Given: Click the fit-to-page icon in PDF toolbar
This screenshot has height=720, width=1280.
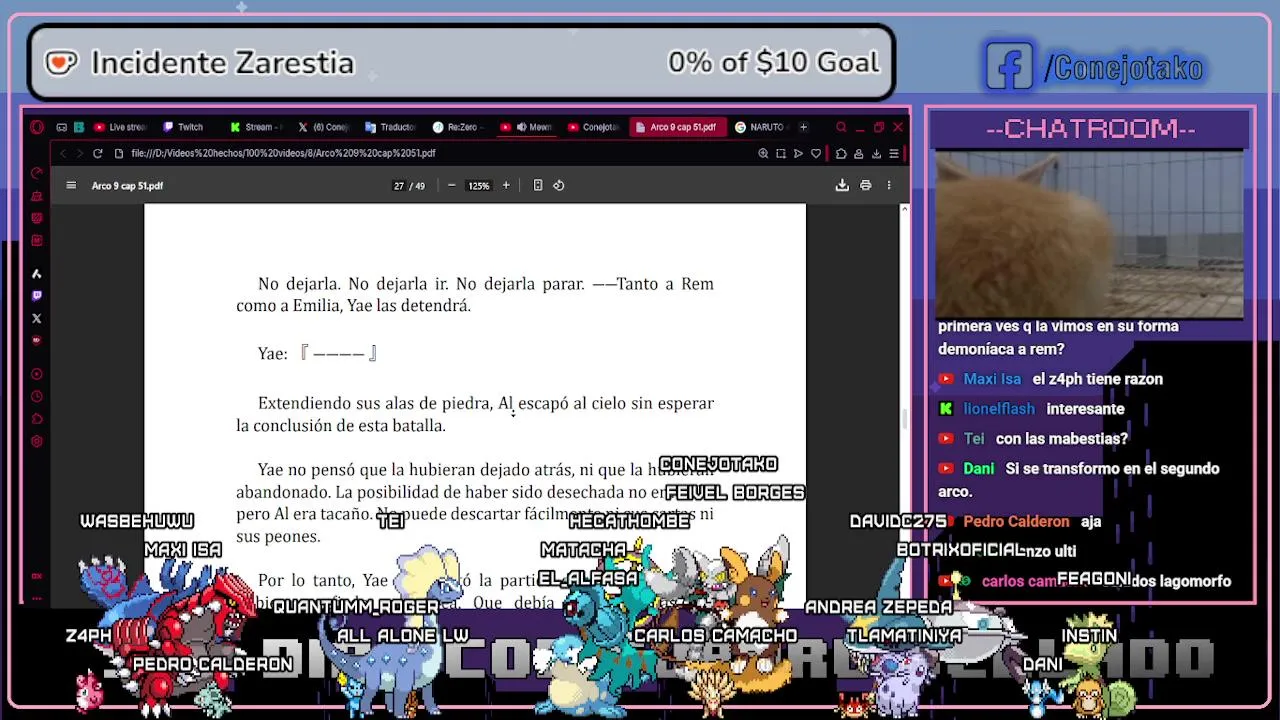Looking at the screenshot, I should tap(538, 185).
